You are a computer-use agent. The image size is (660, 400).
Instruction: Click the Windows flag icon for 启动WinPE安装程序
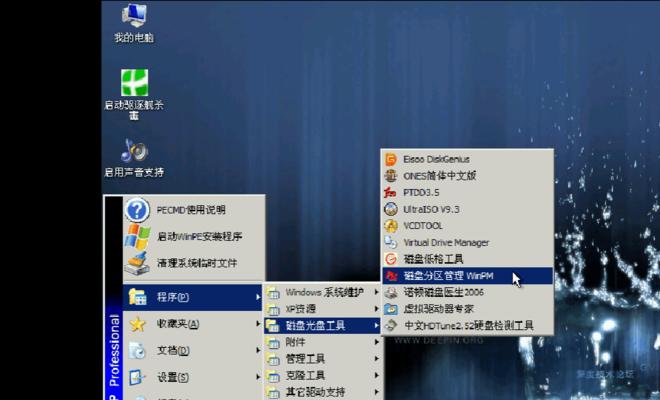[x=137, y=236]
